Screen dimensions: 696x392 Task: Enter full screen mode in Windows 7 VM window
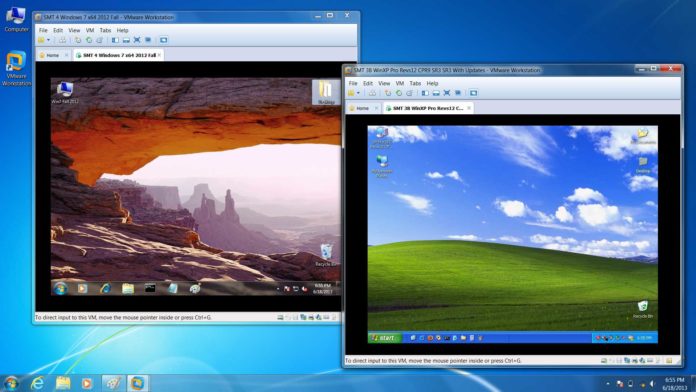(137, 40)
